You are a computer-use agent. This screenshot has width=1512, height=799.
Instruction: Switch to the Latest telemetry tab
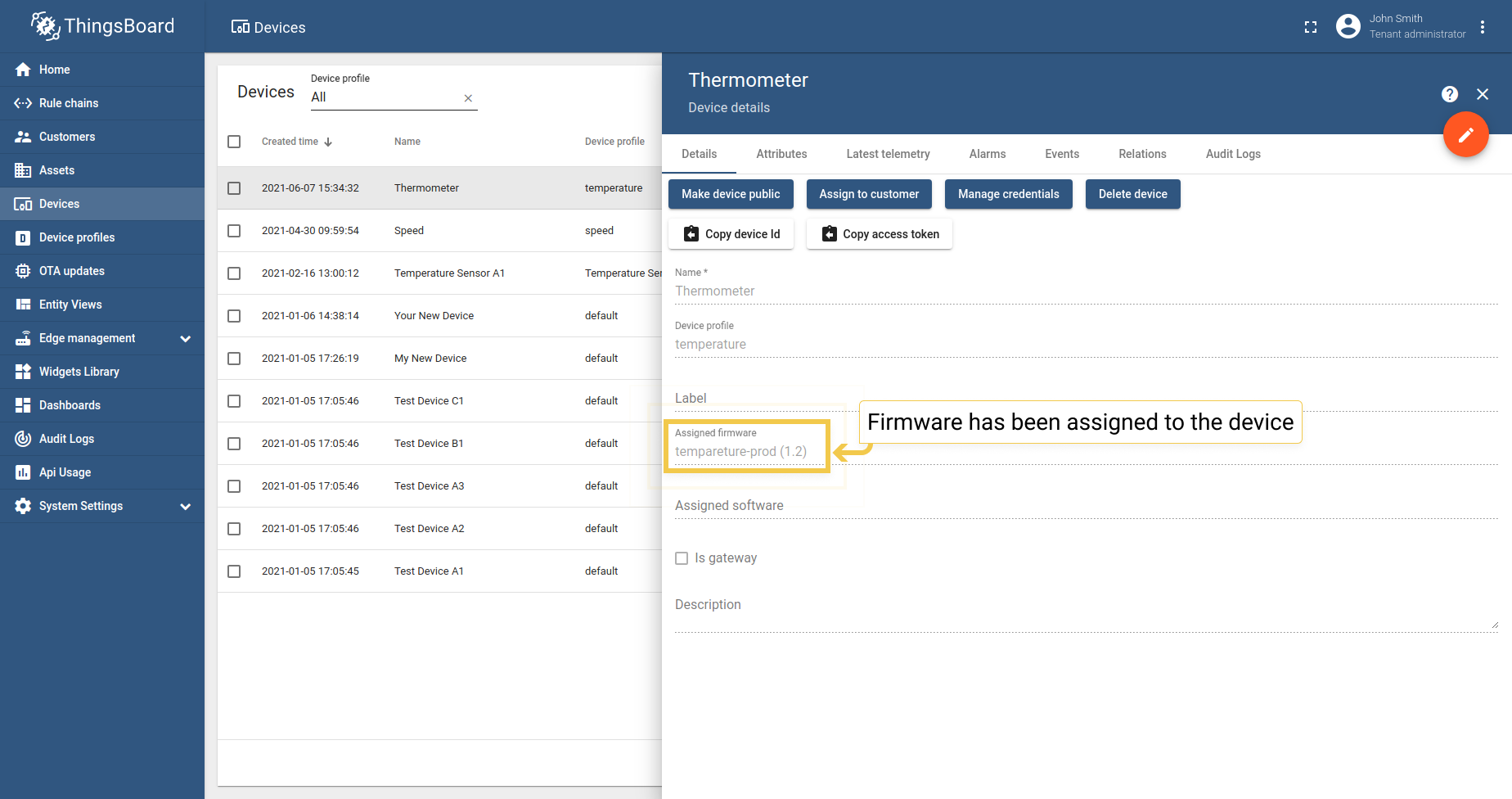888,154
